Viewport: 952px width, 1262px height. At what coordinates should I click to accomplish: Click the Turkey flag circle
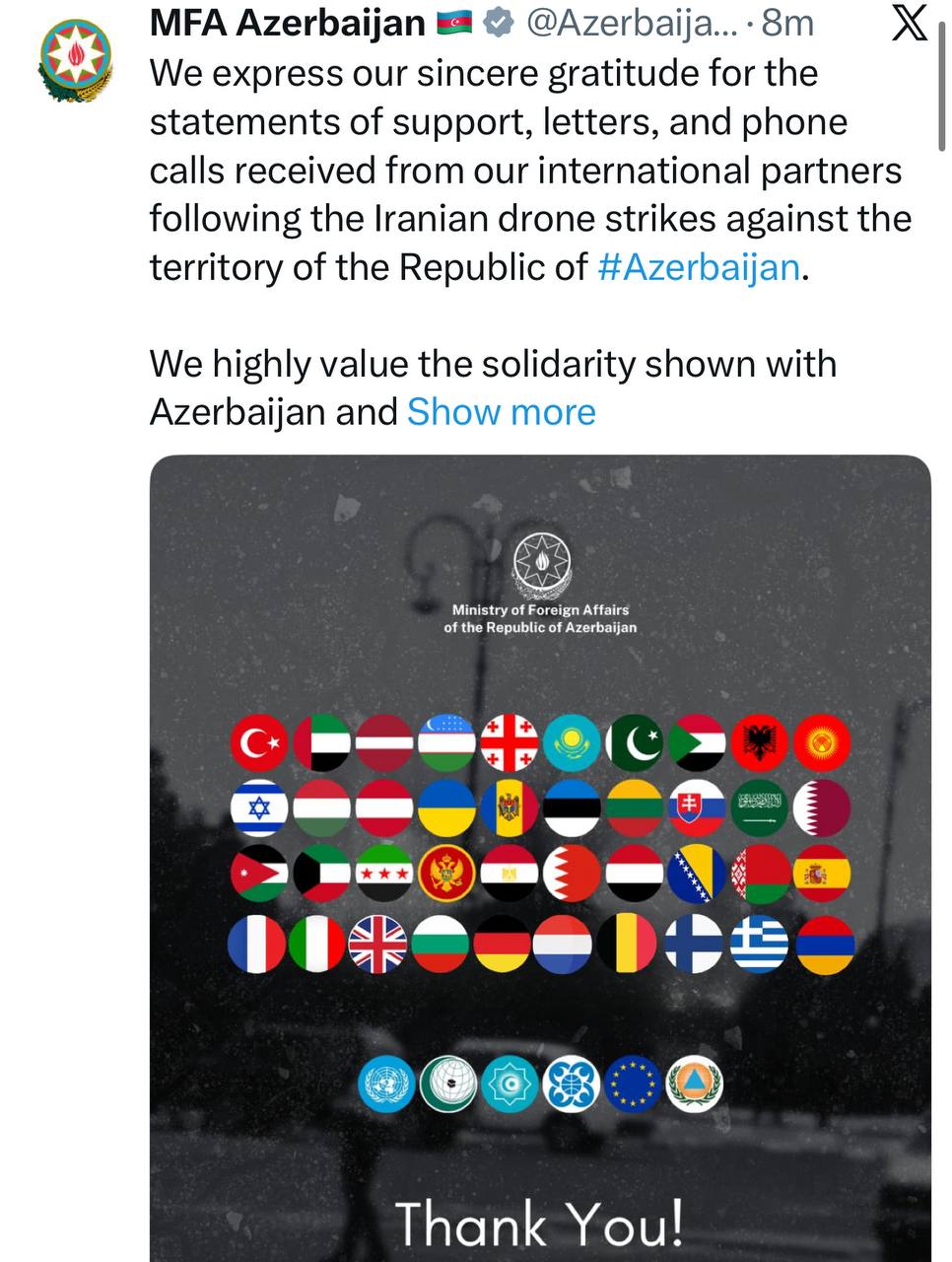(259, 742)
